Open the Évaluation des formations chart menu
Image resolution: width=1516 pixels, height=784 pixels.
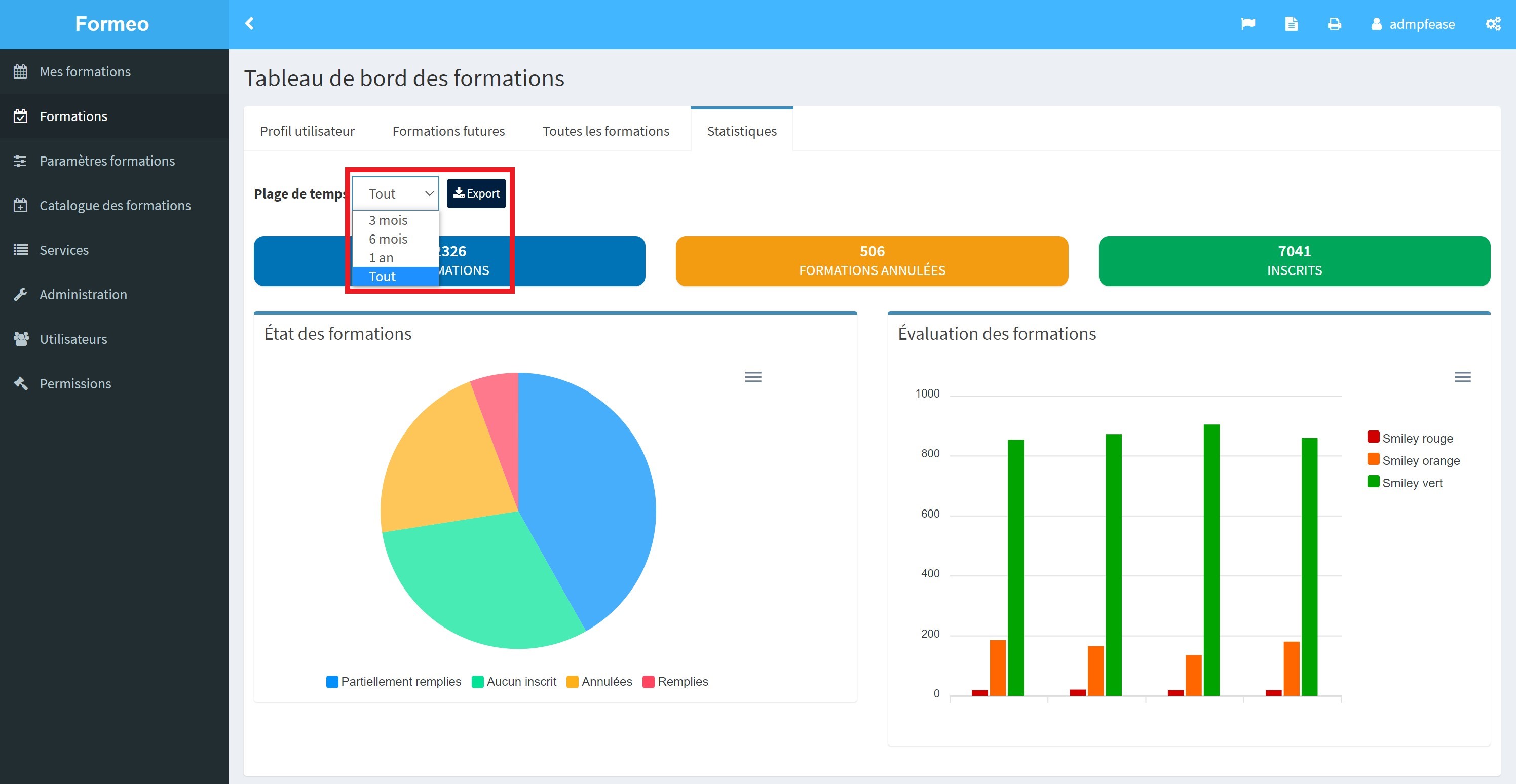coord(1462,377)
